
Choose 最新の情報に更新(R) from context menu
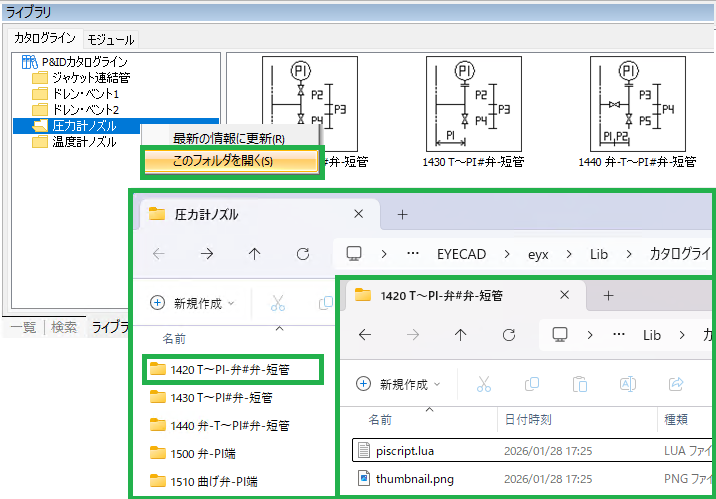[229, 138]
